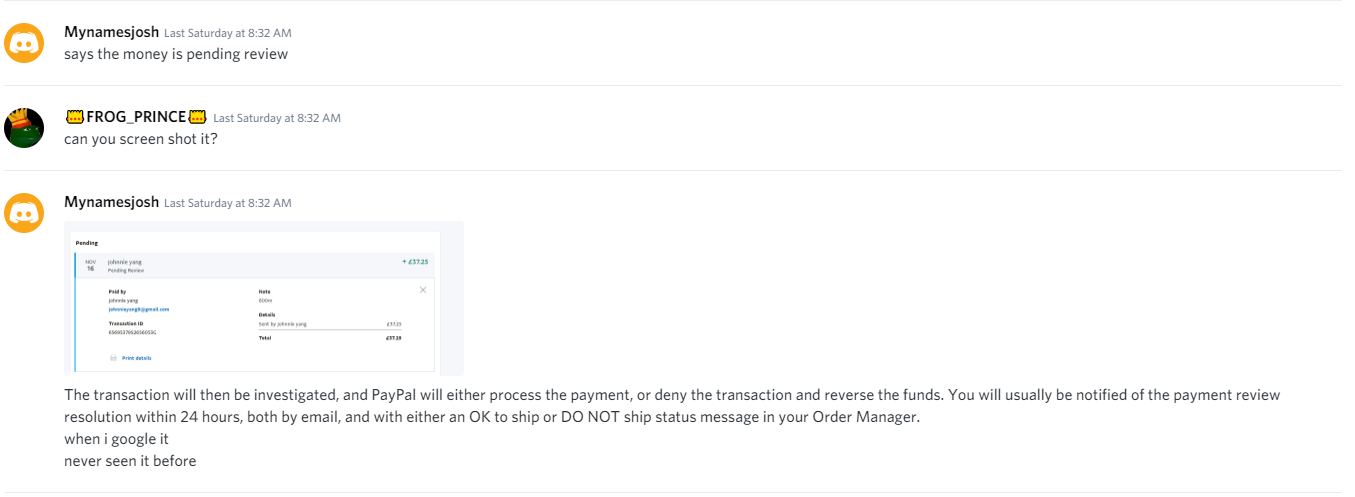Click the crown emoji before FROG_PRINCE
Image resolution: width=1355 pixels, height=497 pixels.
[x=74, y=117]
